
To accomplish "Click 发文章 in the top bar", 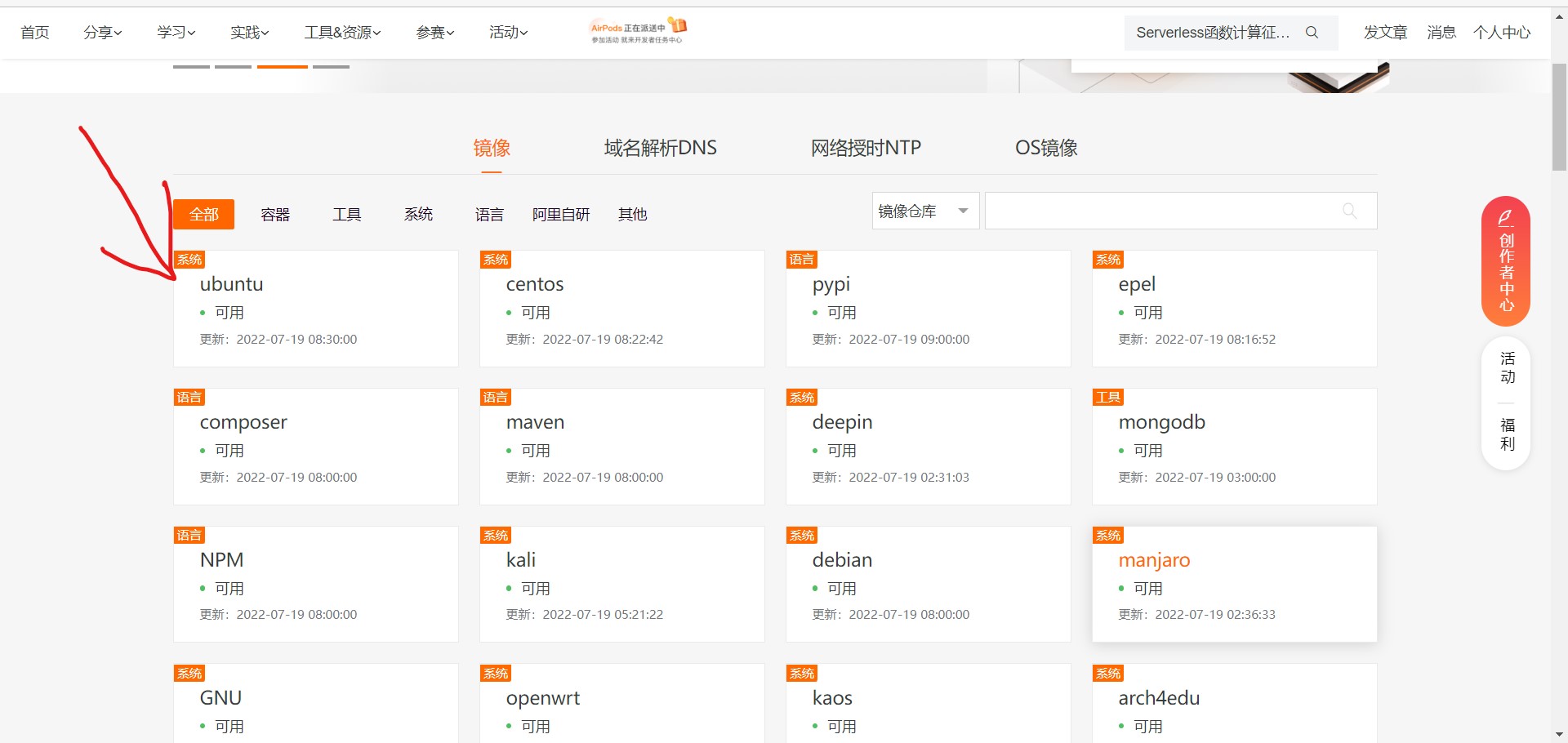I will (1385, 33).
